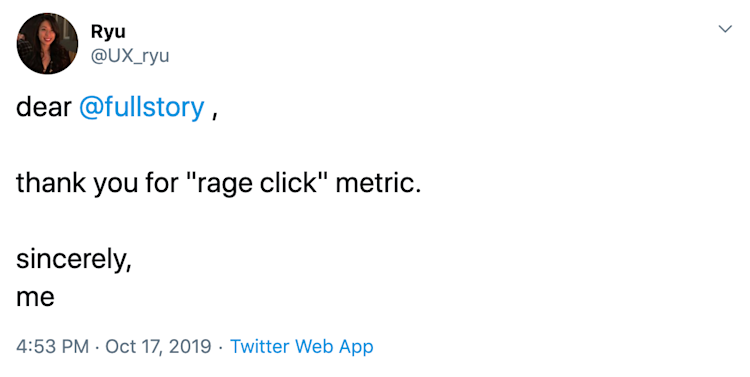
Task: Click the word "metric." in the tweet
Action: 378,183
